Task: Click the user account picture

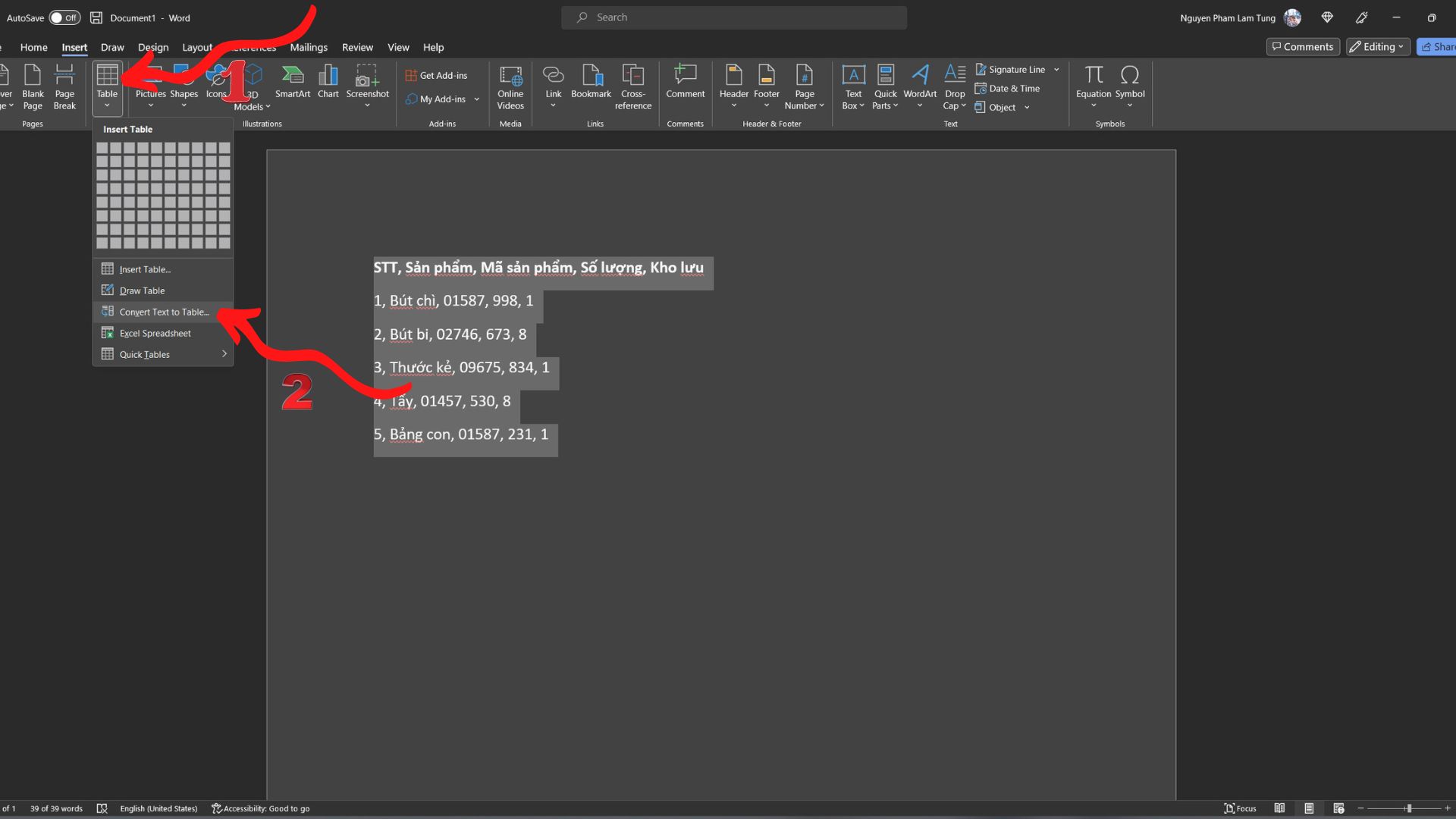Action: point(1292,17)
